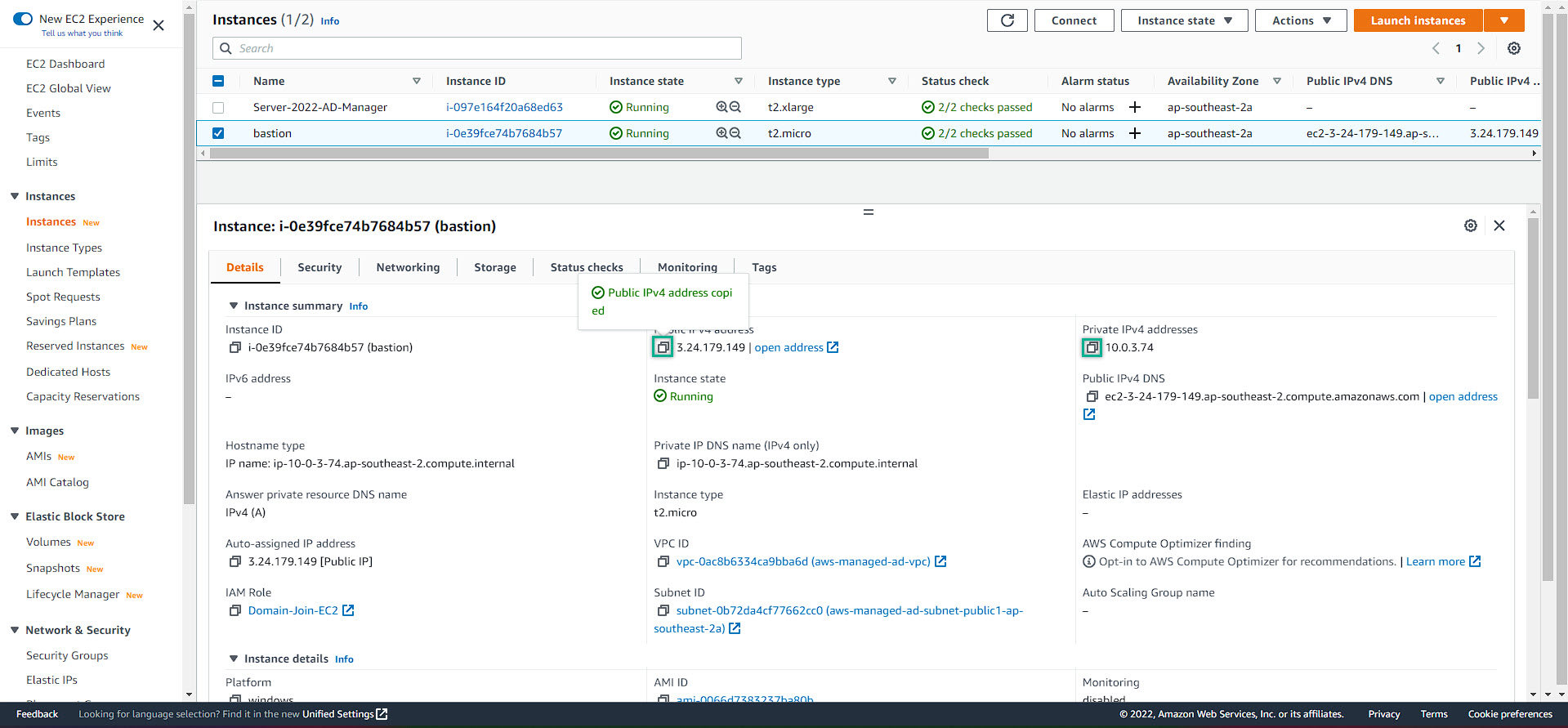Click the panel resize handle icon
Image resolution: width=1568 pixels, height=728 pixels.
click(x=869, y=212)
